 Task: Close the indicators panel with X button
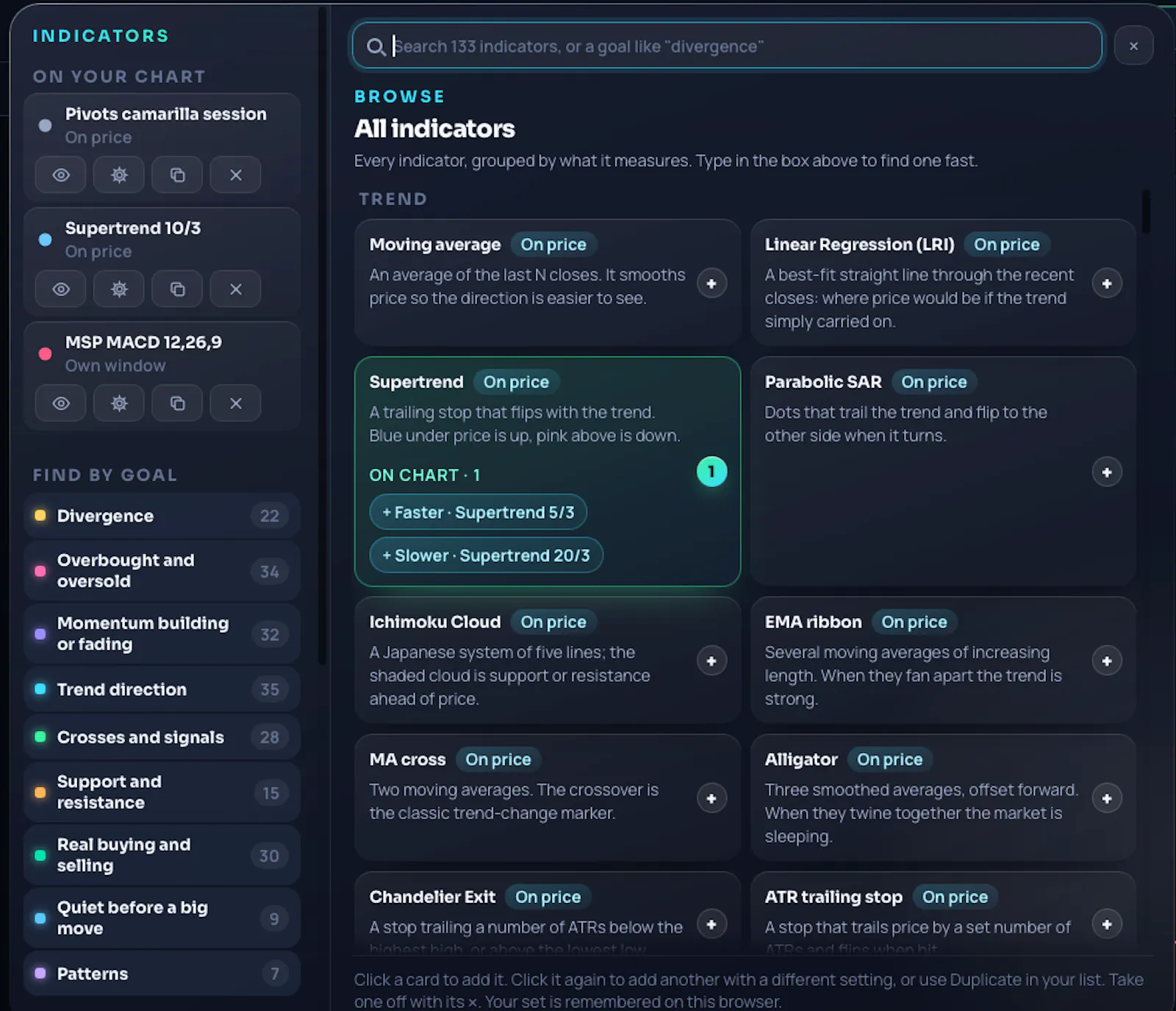coord(1133,46)
